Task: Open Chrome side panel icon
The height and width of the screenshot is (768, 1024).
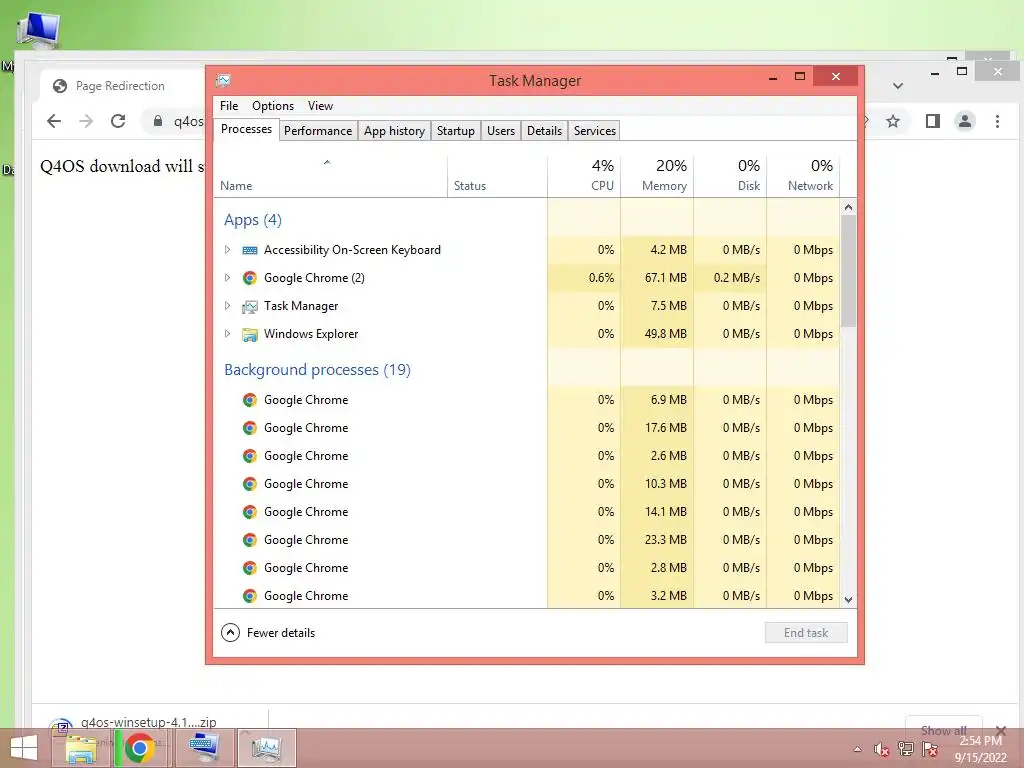Action: point(933,121)
